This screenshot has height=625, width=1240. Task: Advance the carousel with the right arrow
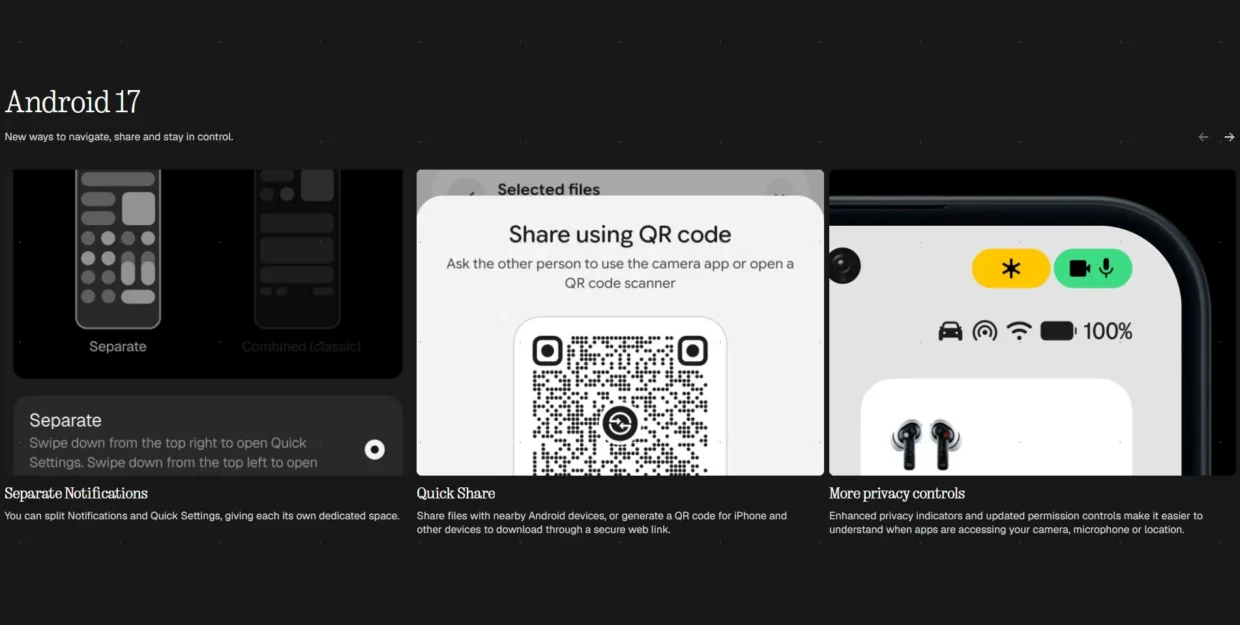tap(1229, 137)
